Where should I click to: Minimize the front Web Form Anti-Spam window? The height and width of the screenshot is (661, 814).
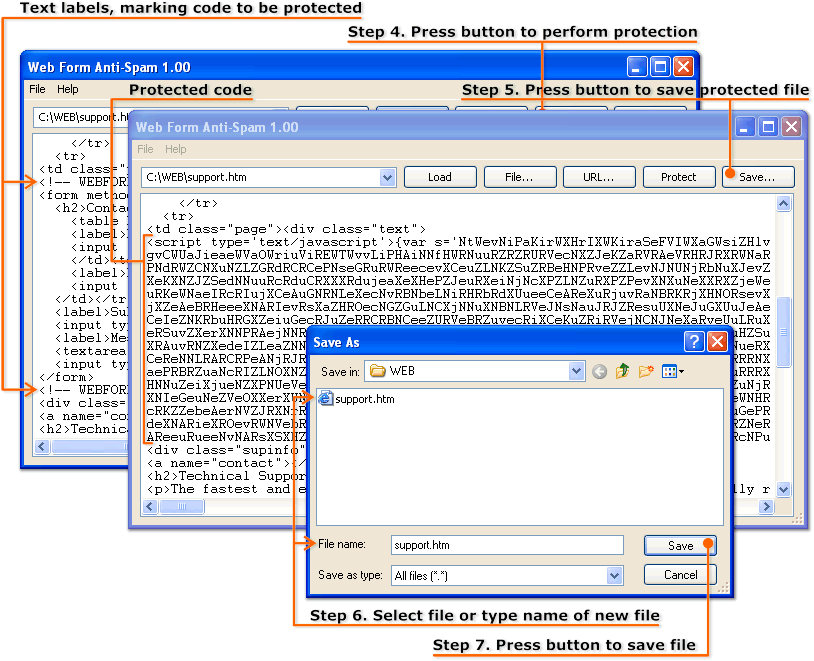click(744, 127)
